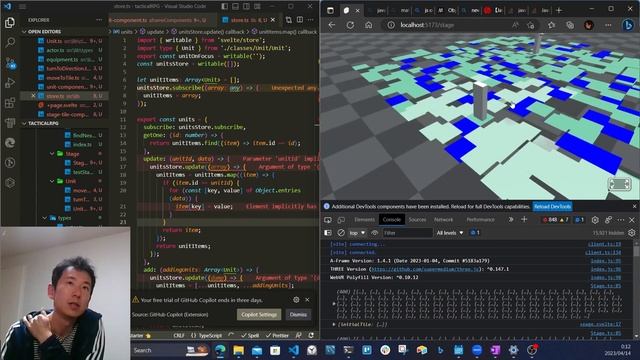Click the split editor icon in VS Code
The width and height of the screenshot is (640, 360).
(300, 20)
